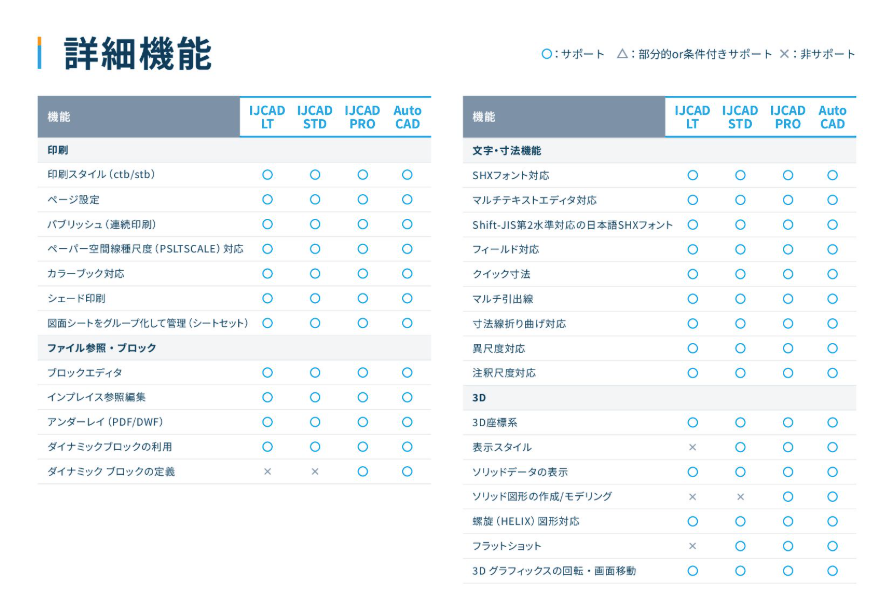Select the シェード印刷 row label
889x594 pixels.
tap(76, 298)
